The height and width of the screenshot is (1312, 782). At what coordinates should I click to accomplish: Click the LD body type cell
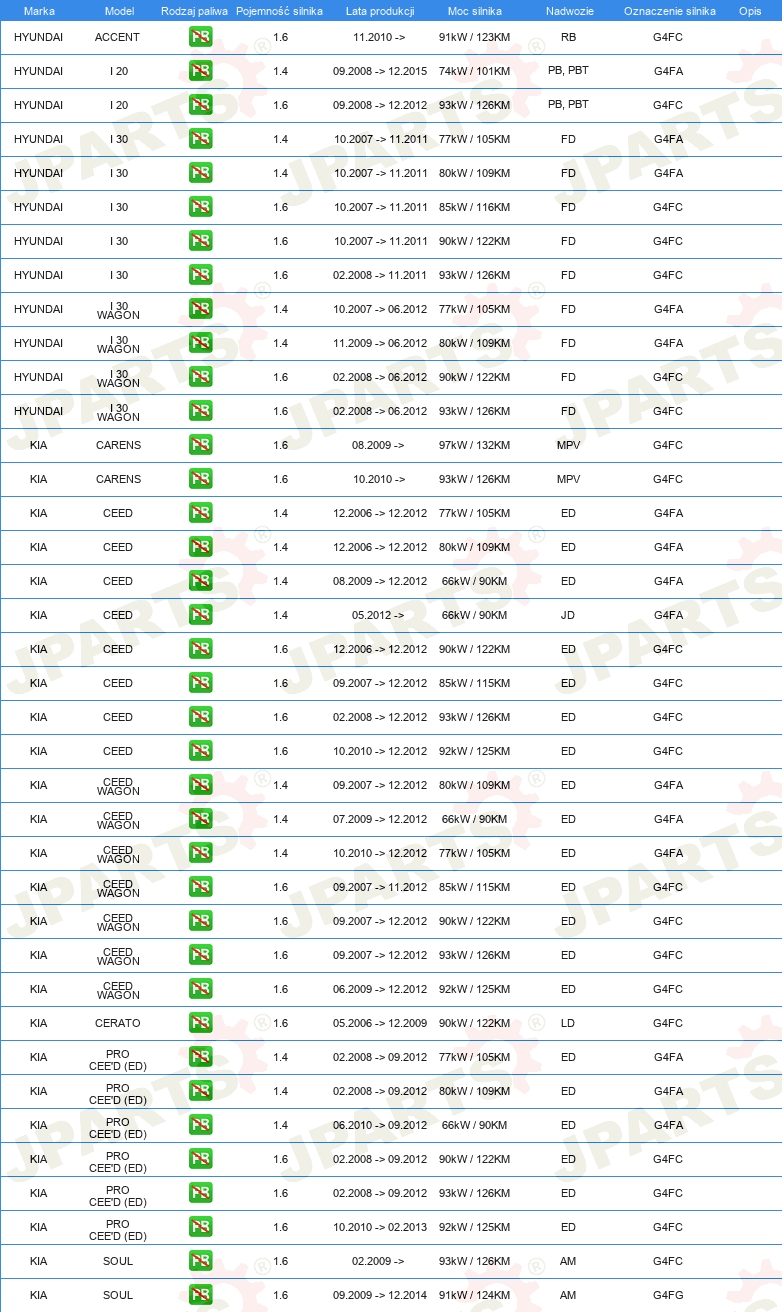coord(568,1023)
